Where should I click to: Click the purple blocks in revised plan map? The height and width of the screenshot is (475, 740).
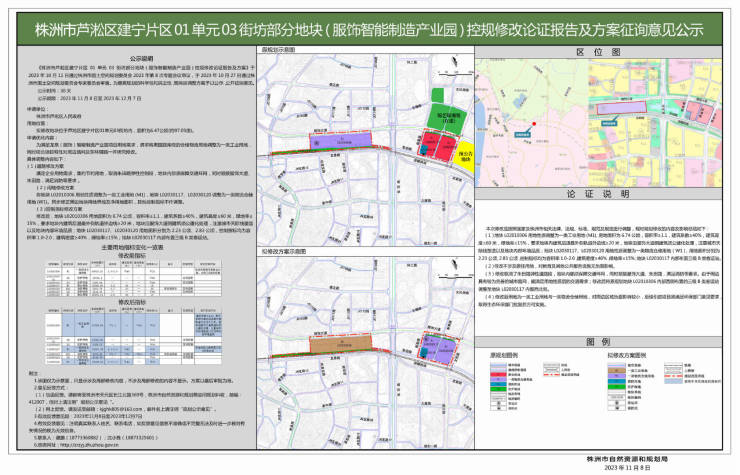pyautogui.click(x=440, y=349)
